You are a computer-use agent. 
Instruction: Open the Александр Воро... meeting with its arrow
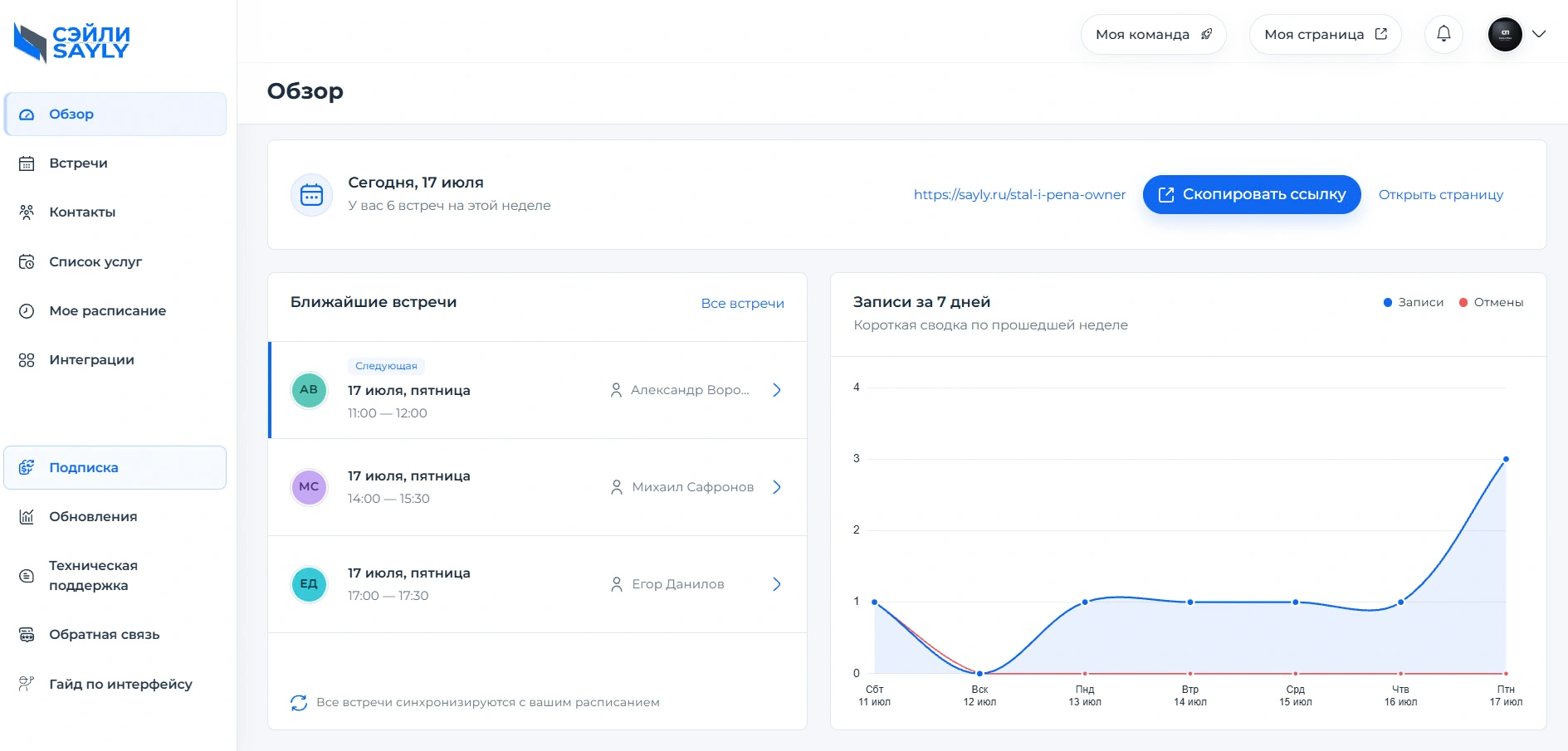pyautogui.click(x=777, y=390)
